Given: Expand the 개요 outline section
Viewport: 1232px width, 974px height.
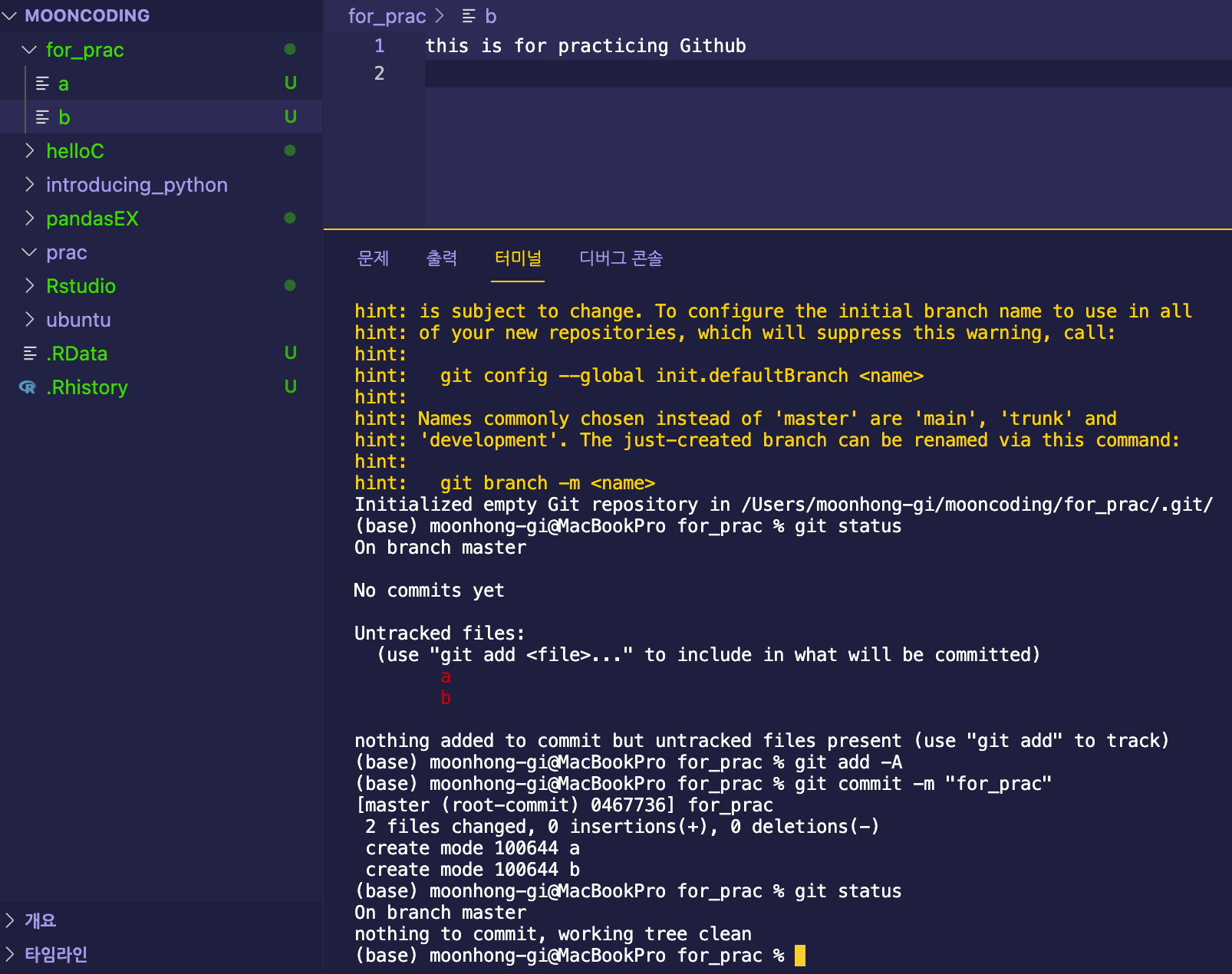Looking at the screenshot, I should (x=10, y=920).
